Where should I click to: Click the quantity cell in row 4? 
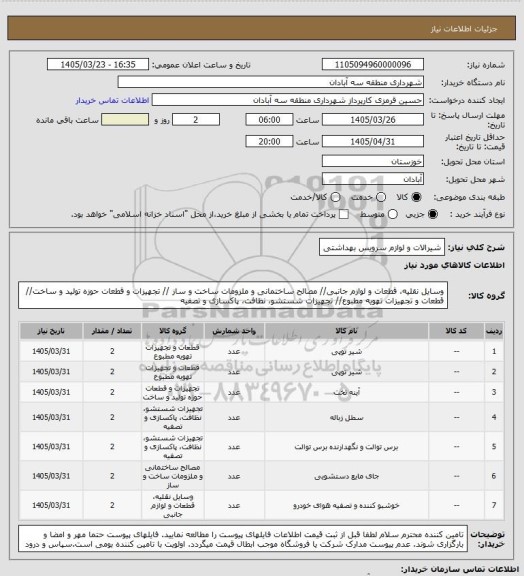112,417
